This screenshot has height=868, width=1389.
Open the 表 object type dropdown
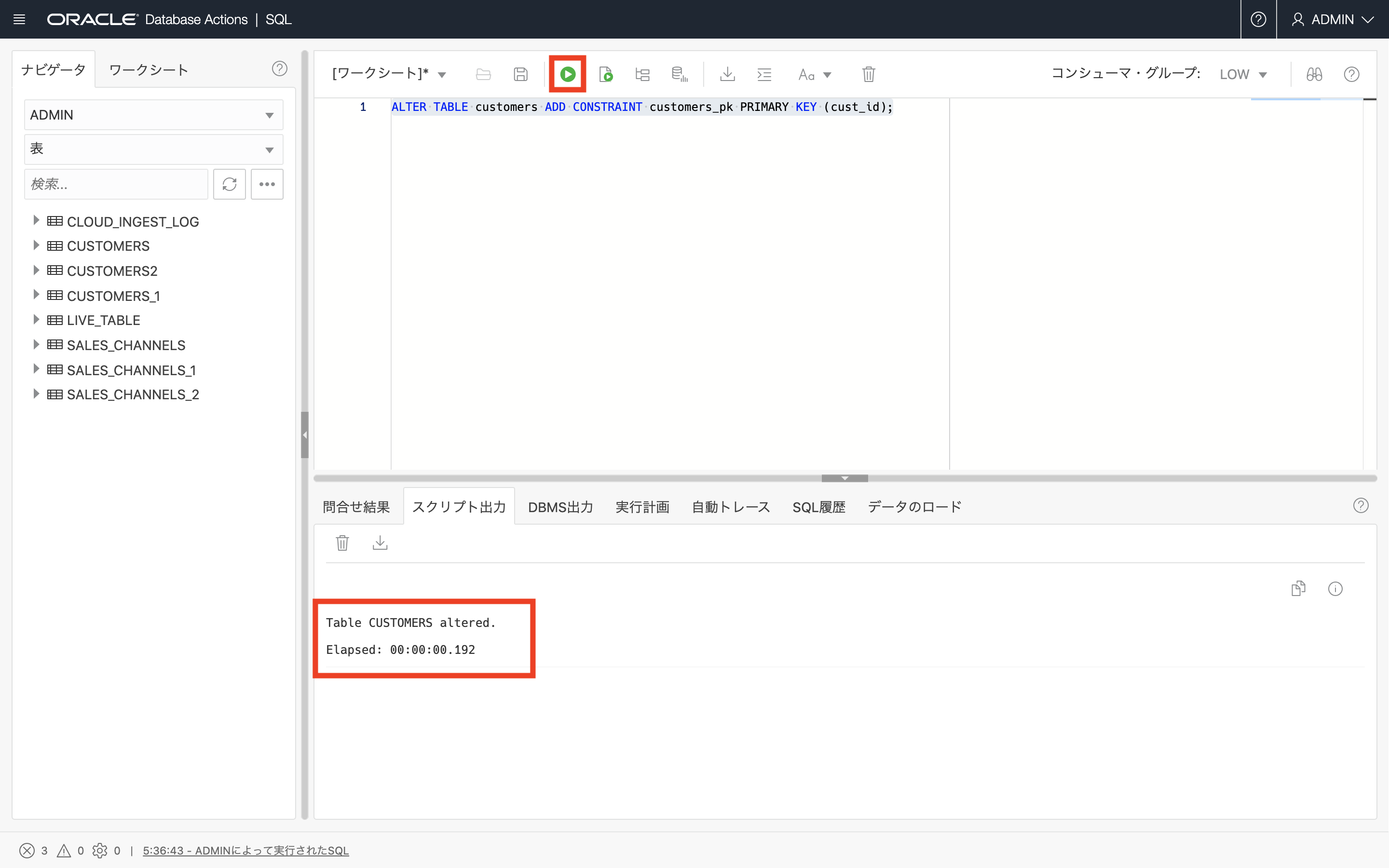point(153,149)
